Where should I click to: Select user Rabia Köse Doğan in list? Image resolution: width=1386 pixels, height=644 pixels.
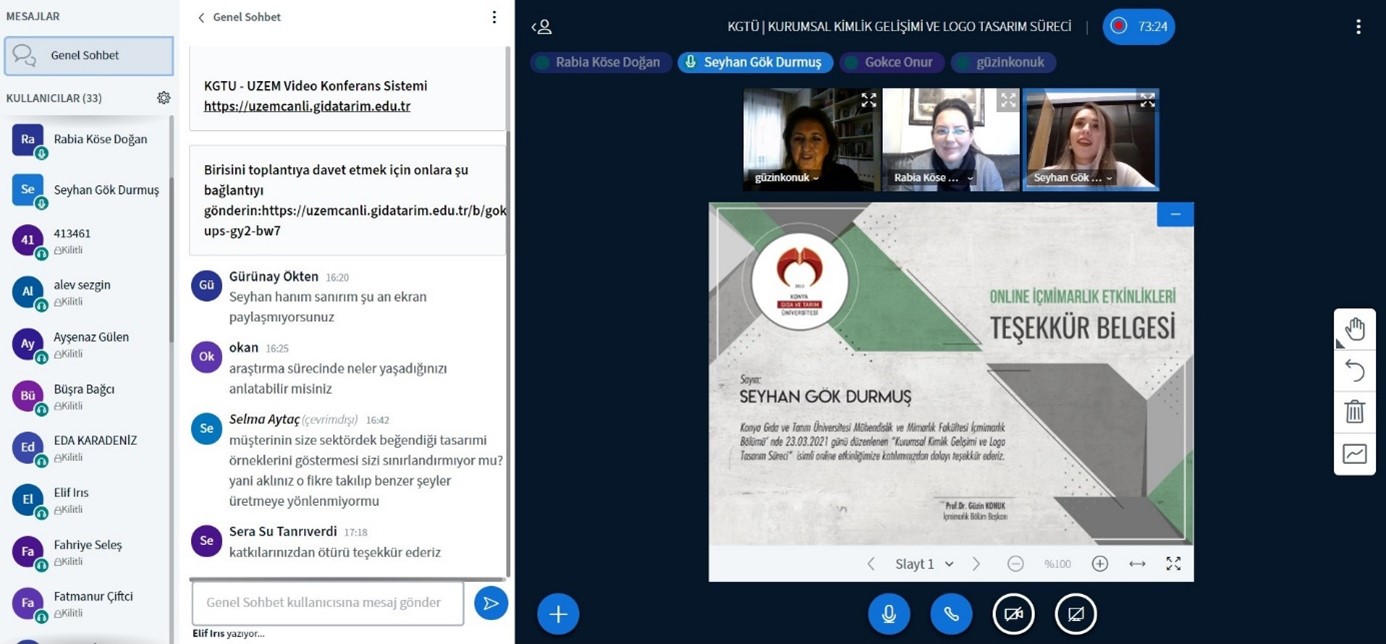[x=86, y=140]
